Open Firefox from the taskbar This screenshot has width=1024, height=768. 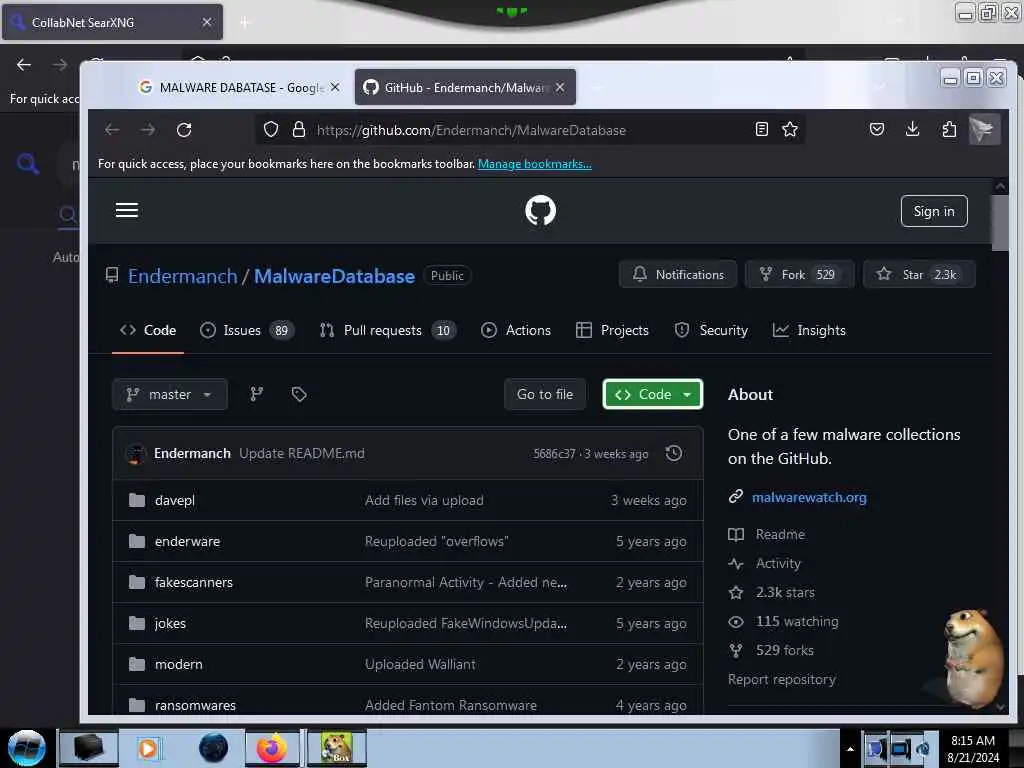point(272,748)
